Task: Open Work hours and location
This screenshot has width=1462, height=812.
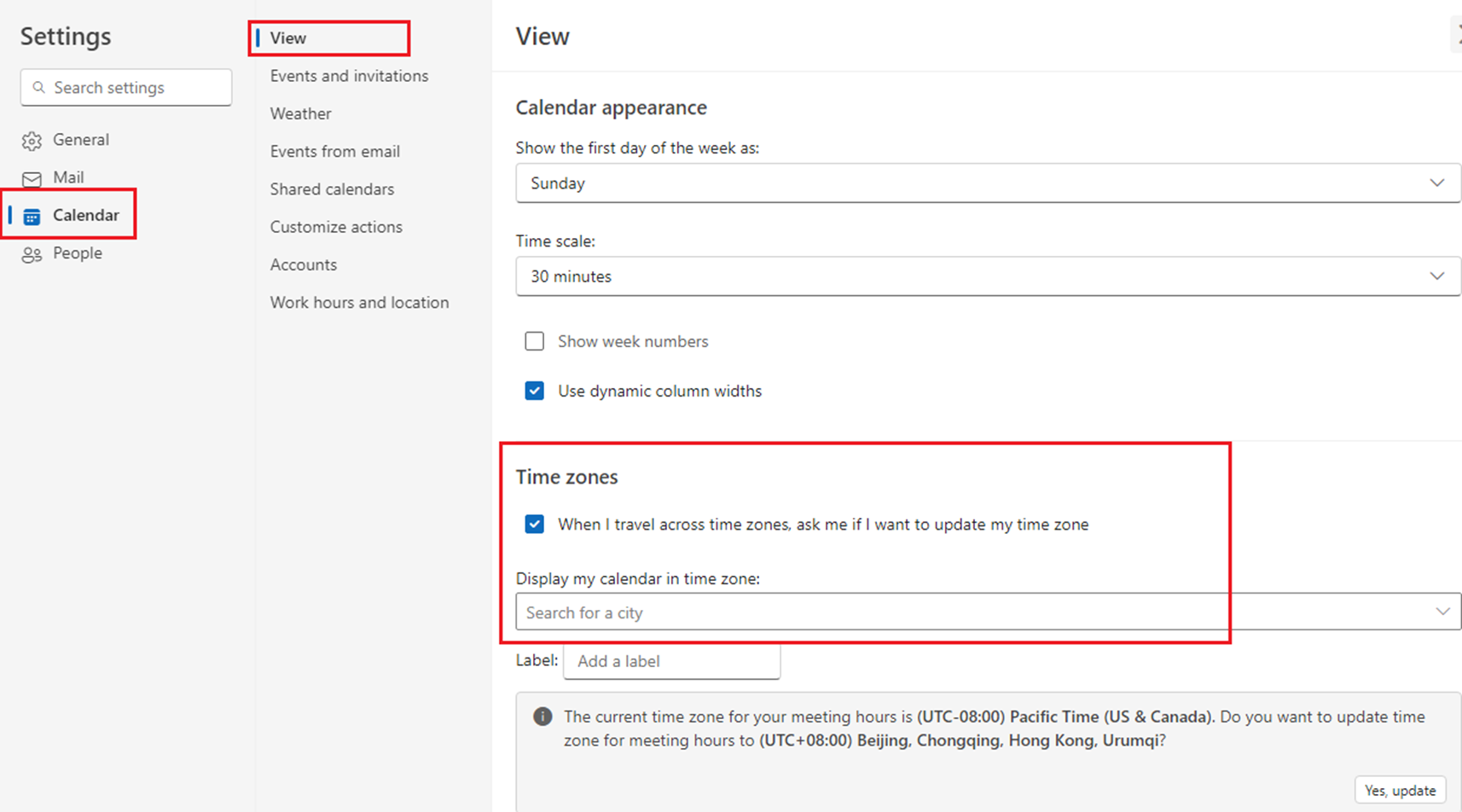Action: [360, 303]
